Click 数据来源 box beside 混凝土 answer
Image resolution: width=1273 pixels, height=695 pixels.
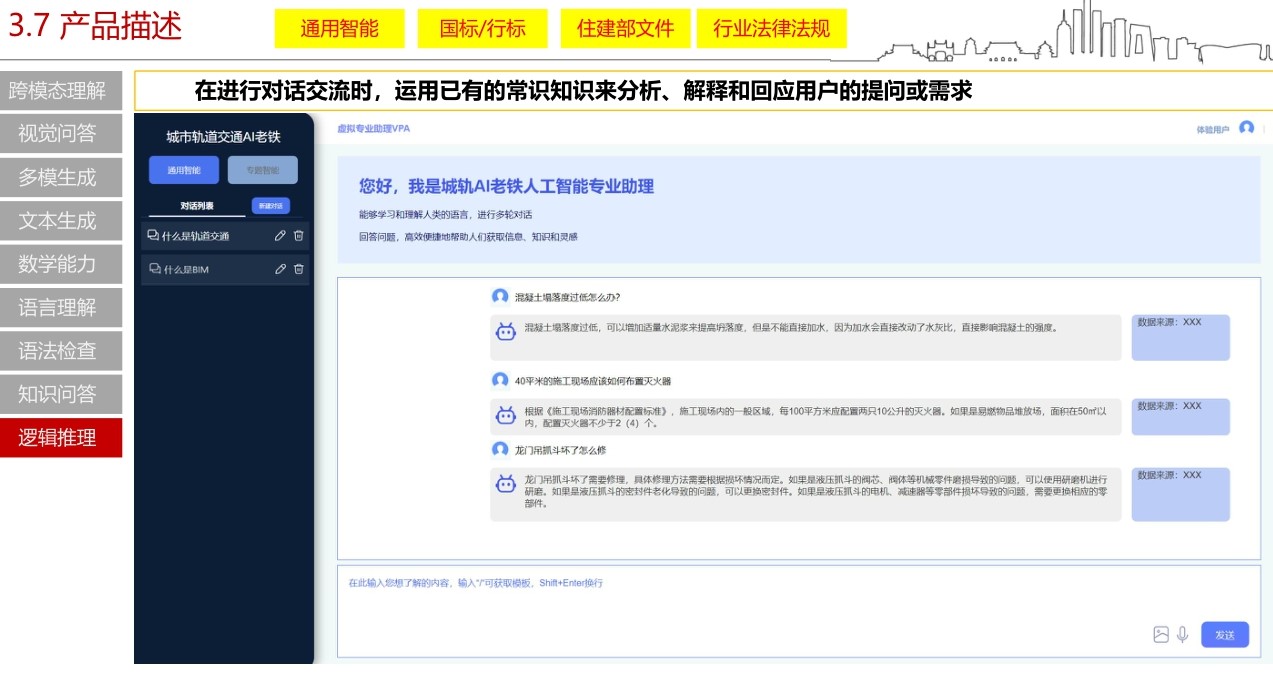click(1180, 337)
